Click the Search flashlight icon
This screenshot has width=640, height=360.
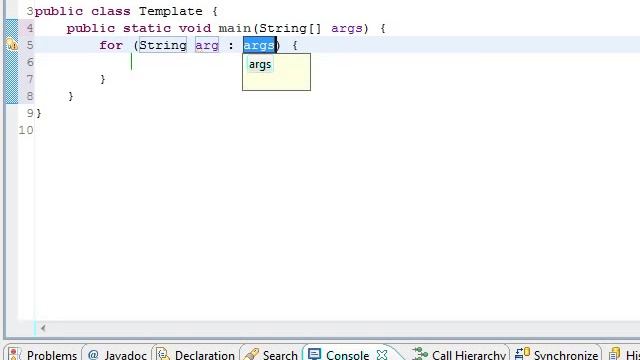pyautogui.click(x=251, y=354)
